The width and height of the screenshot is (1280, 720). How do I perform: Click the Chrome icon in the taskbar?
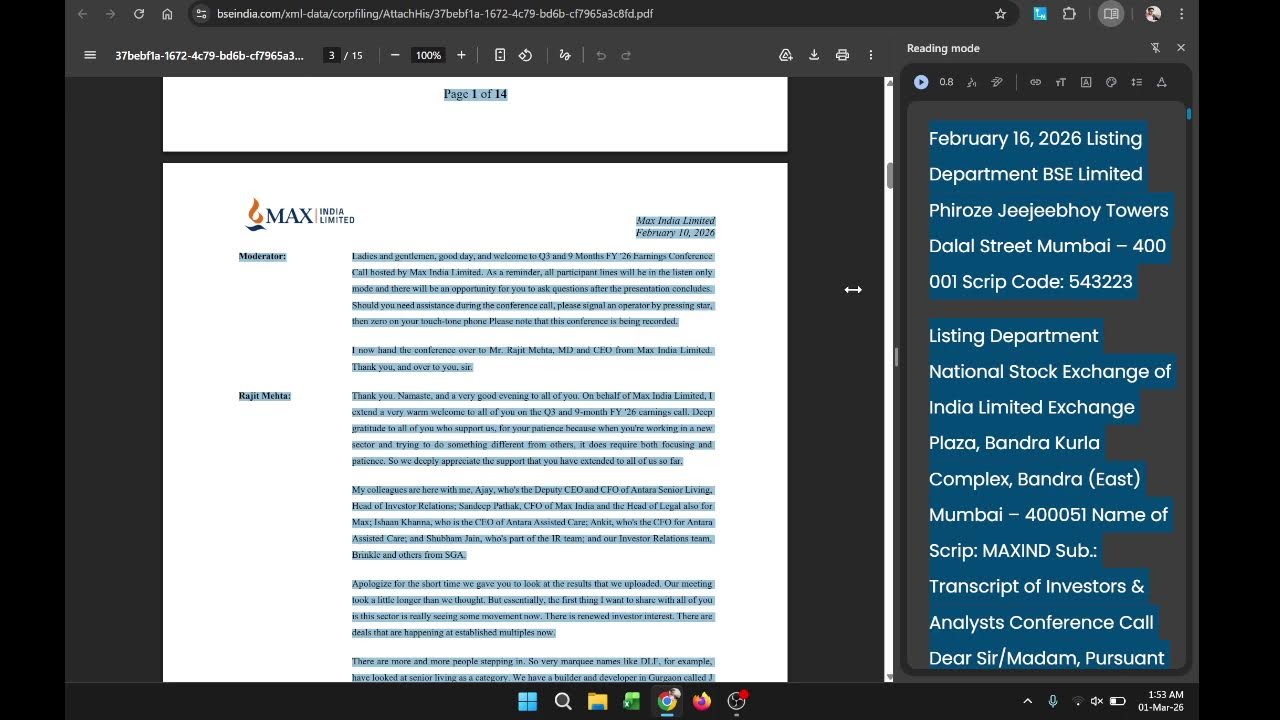coord(667,701)
